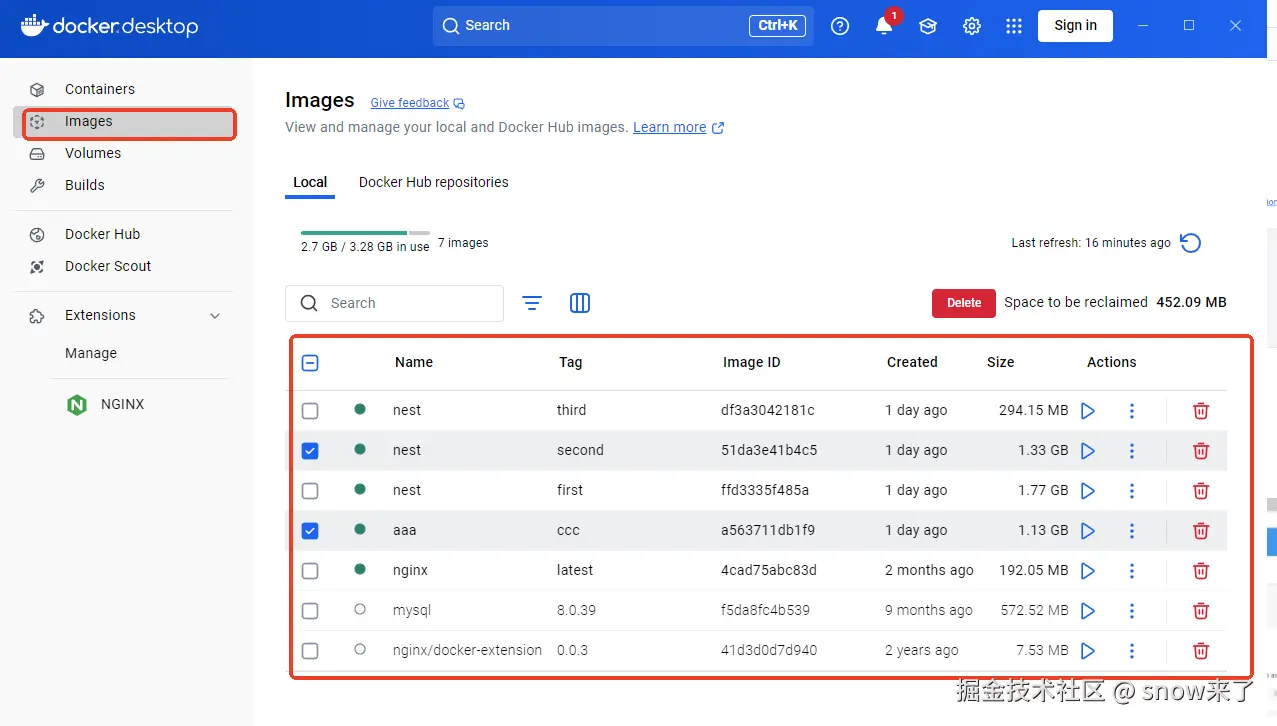Open the apps grid icon

[x=1014, y=26]
